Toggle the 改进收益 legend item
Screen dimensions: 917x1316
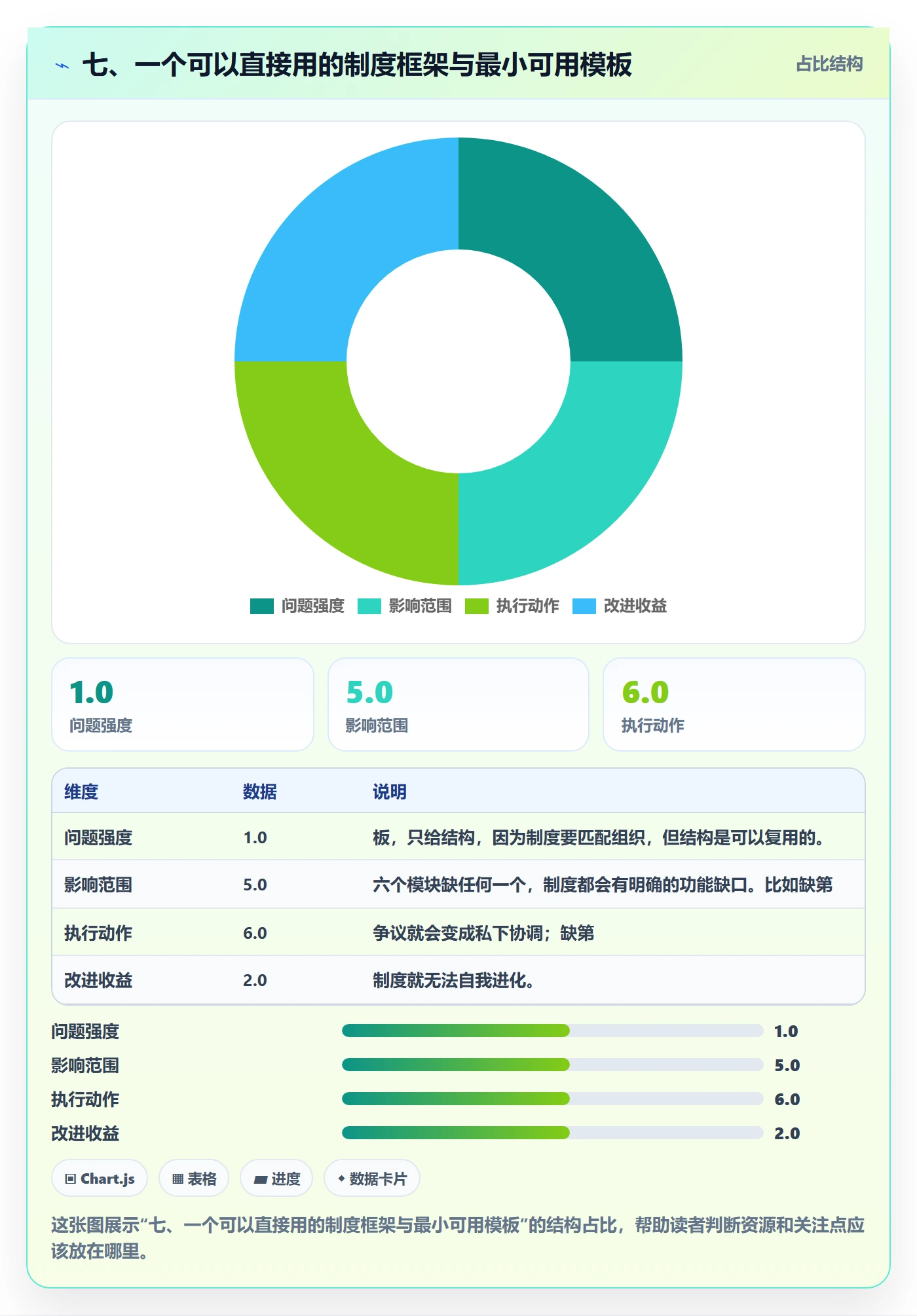(x=620, y=606)
